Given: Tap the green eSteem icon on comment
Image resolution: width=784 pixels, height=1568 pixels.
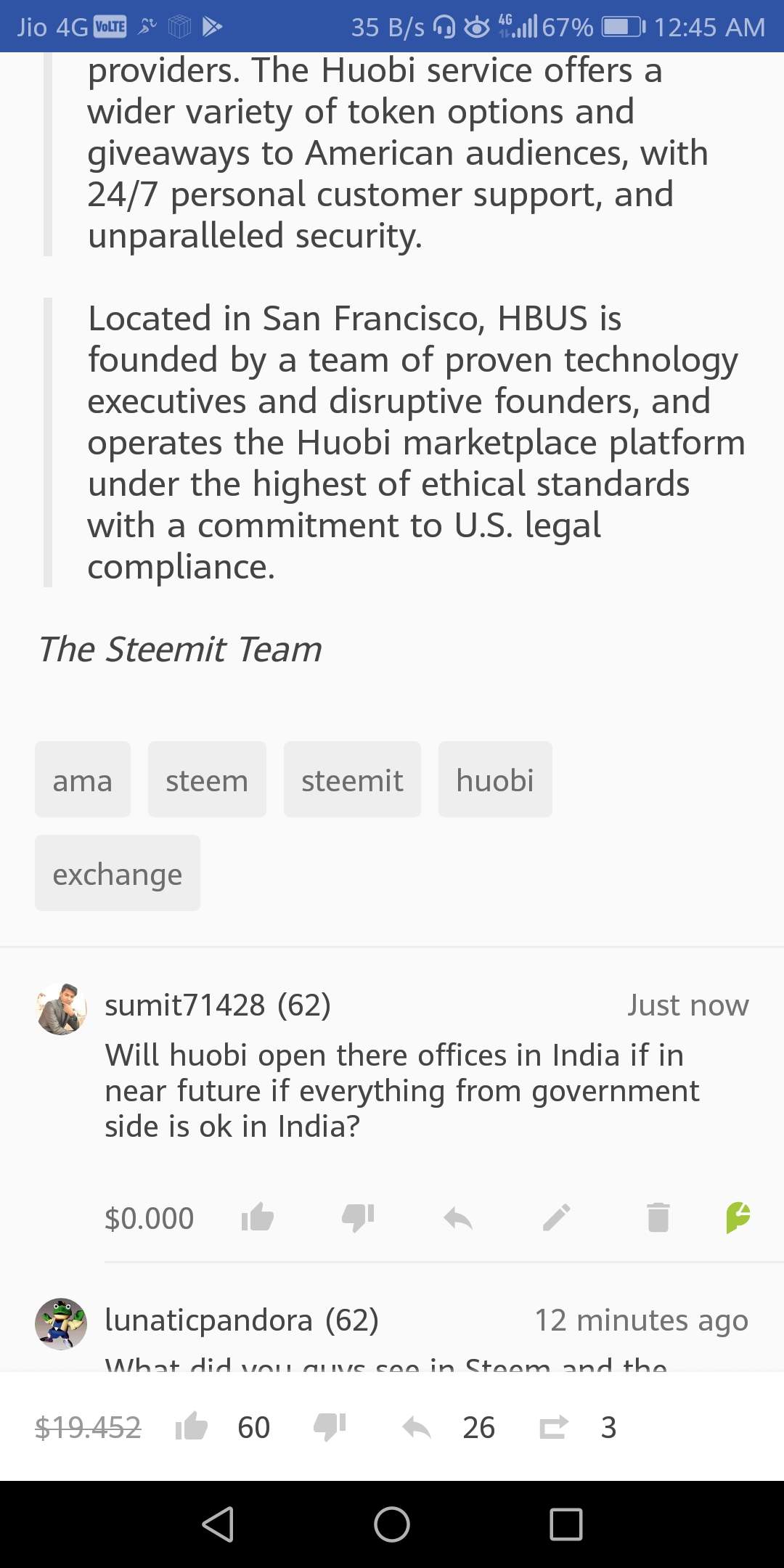Looking at the screenshot, I should [x=738, y=1217].
